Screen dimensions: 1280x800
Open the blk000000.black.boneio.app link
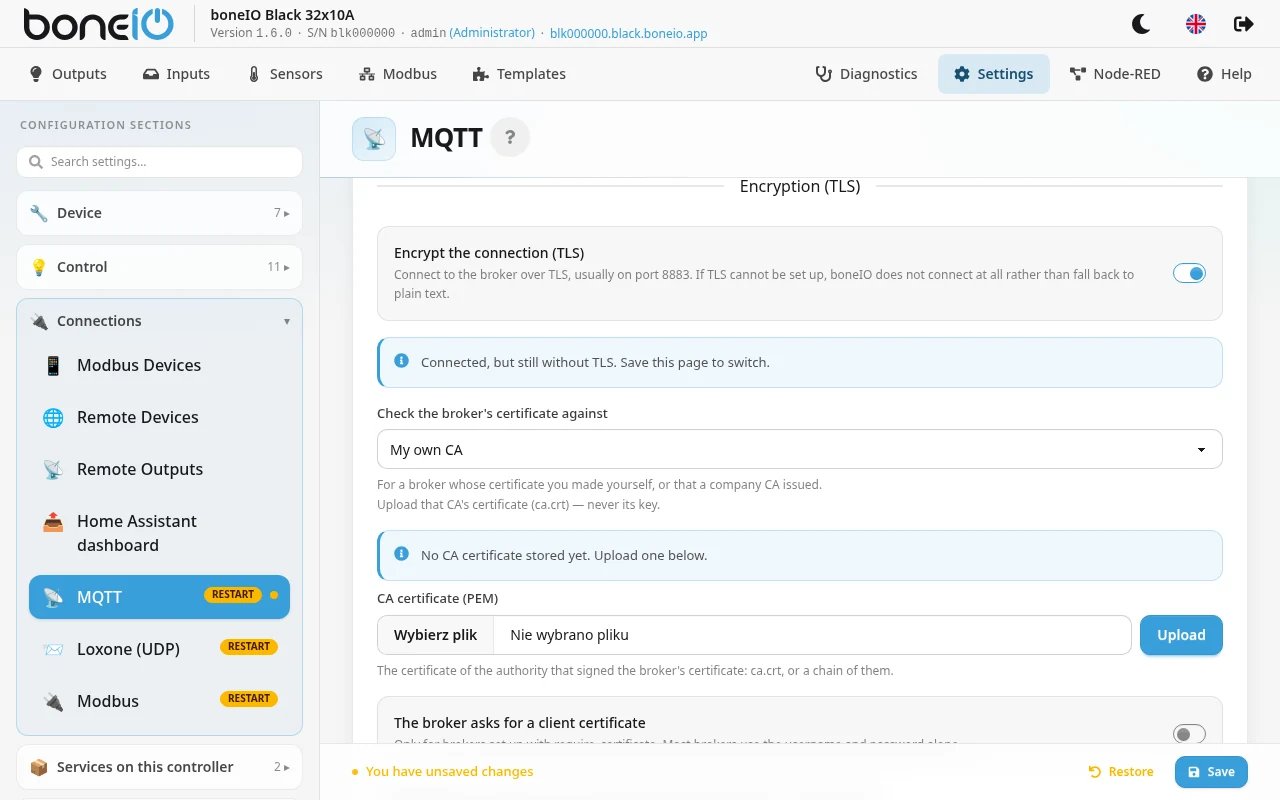pyautogui.click(x=629, y=33)
